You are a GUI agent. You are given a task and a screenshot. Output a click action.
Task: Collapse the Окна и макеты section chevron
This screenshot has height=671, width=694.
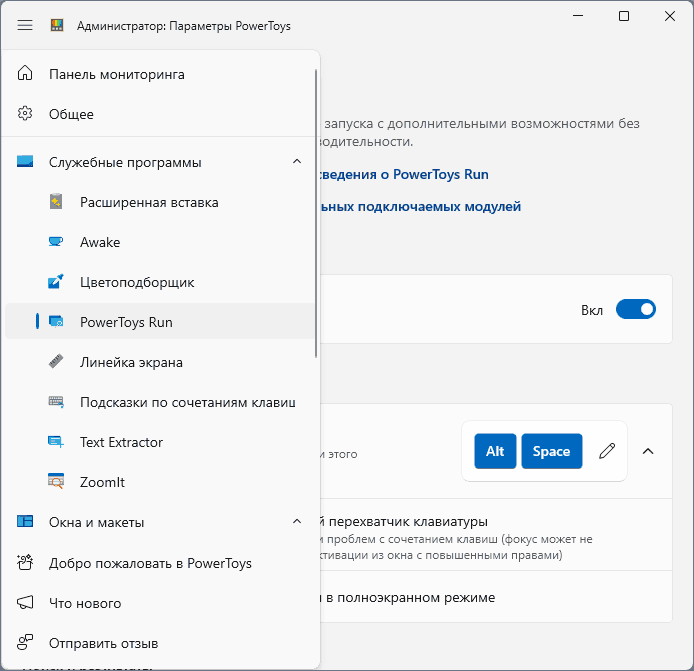click(297, 522)
